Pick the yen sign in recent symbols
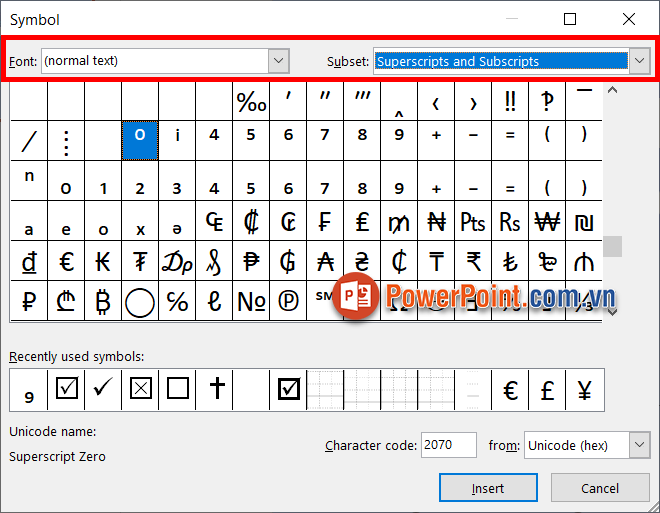 [x=584, y=390]
